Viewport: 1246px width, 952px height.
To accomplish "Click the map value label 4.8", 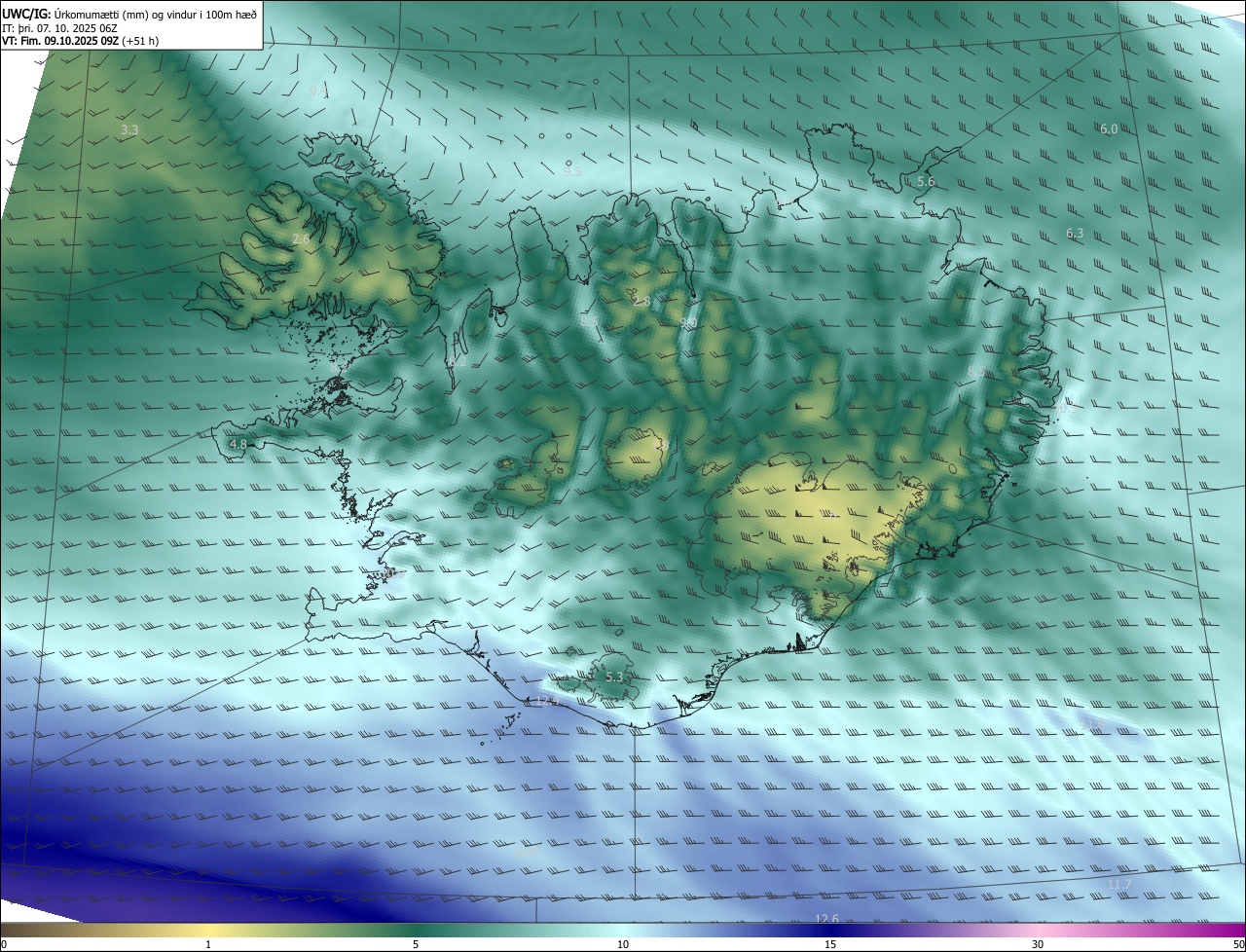I will (238, 444).
